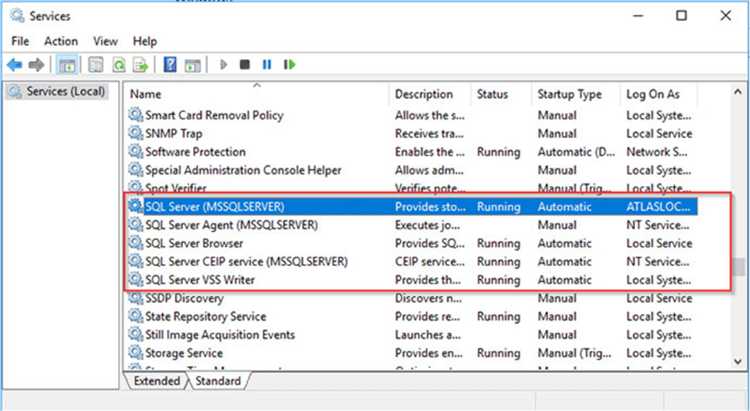Image resolution: width=750 pixels, height=411 pixels.
Task: Sort by the Log On As column header
Action: (659, 94)
